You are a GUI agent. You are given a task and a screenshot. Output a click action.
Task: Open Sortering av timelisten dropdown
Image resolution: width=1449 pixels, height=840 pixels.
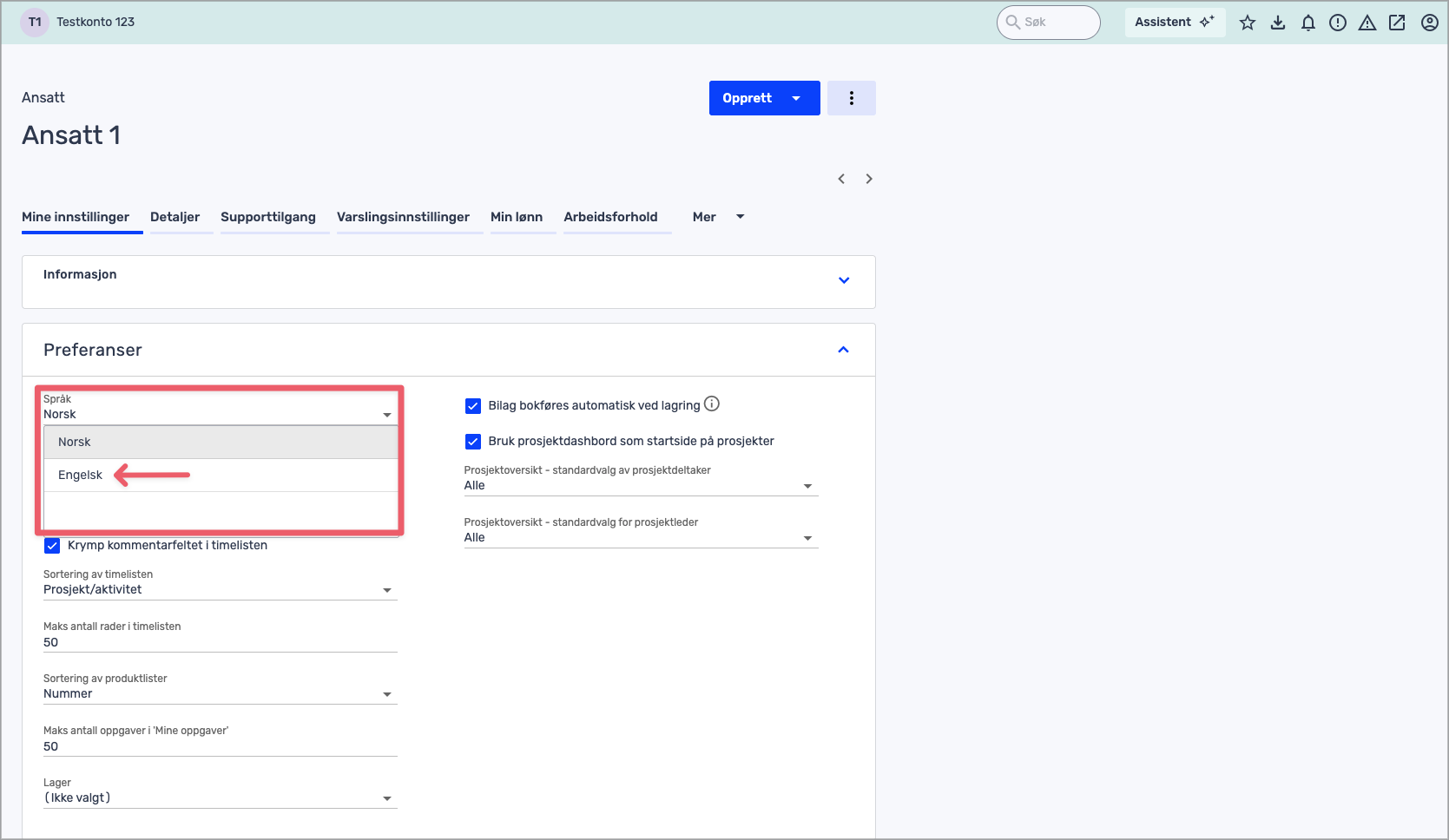click(220, 590)
